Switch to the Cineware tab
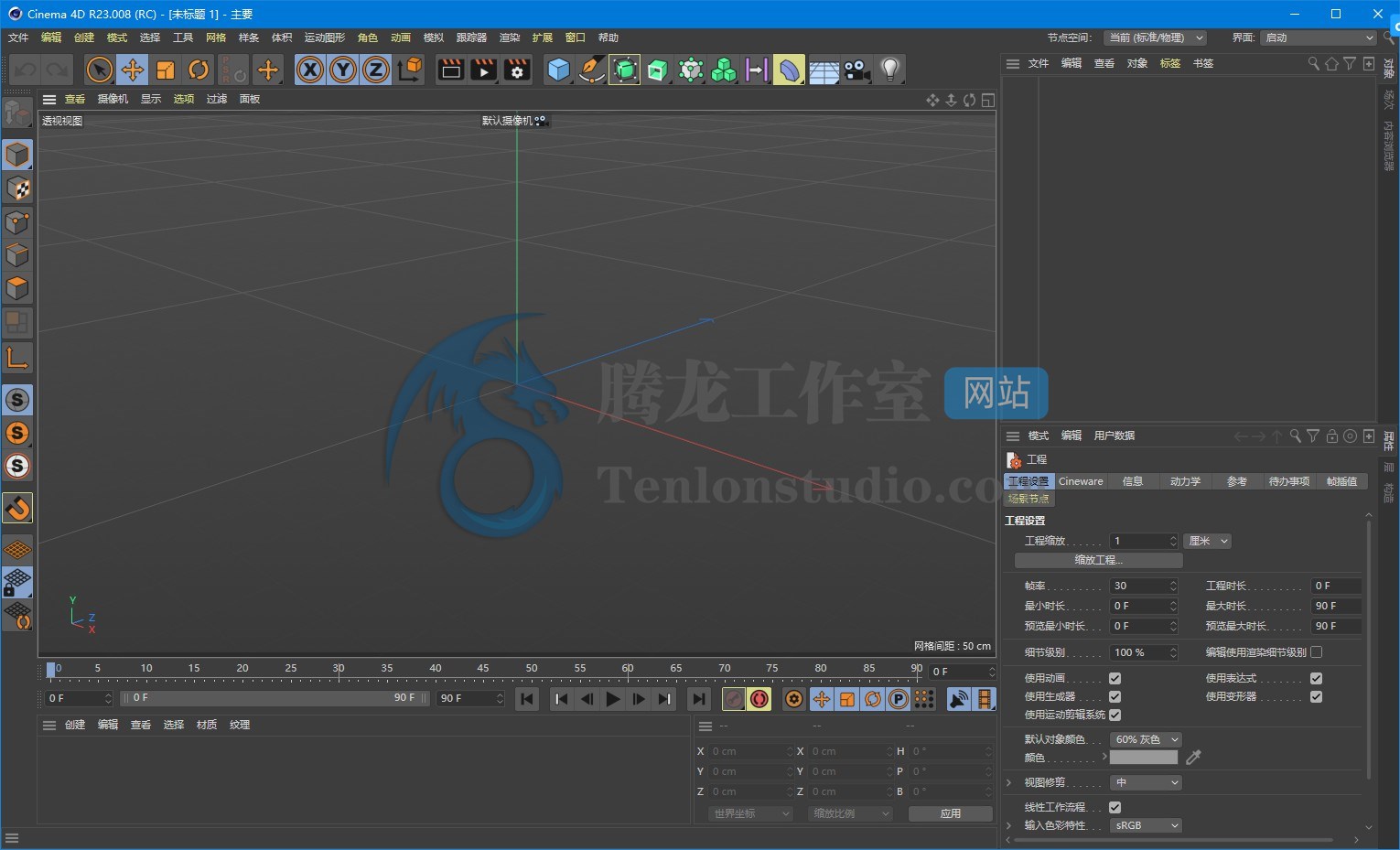Image resolution: width=1400 pixels, height=850 pixels. pos(1081,481)
